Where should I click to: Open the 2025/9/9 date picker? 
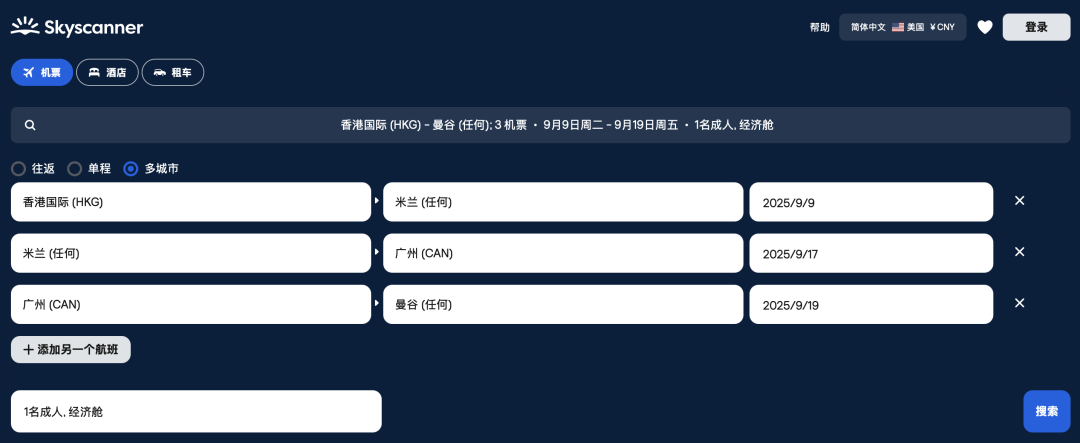tap(871, 202)
